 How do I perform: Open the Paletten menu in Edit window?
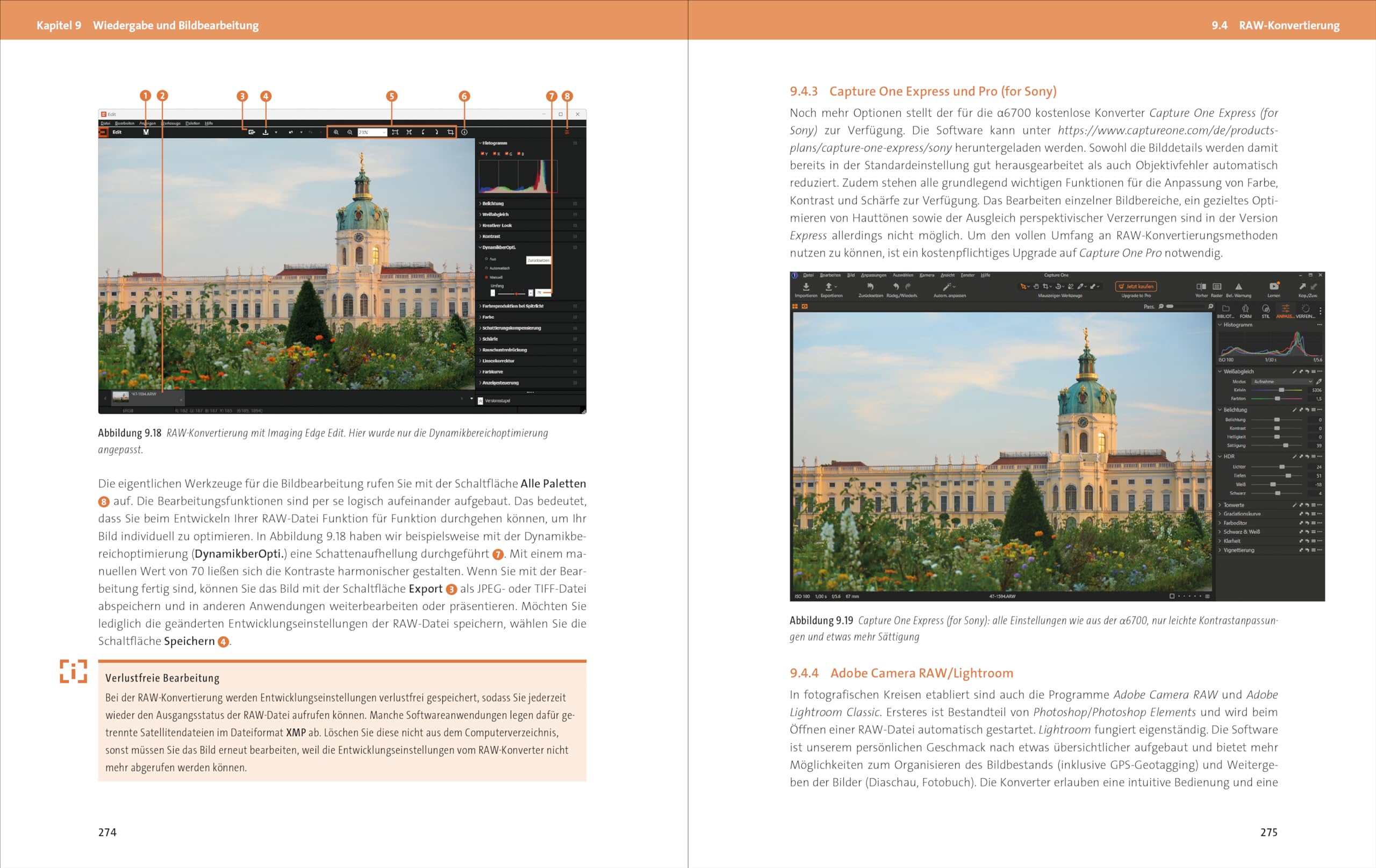tap(192, 123)
